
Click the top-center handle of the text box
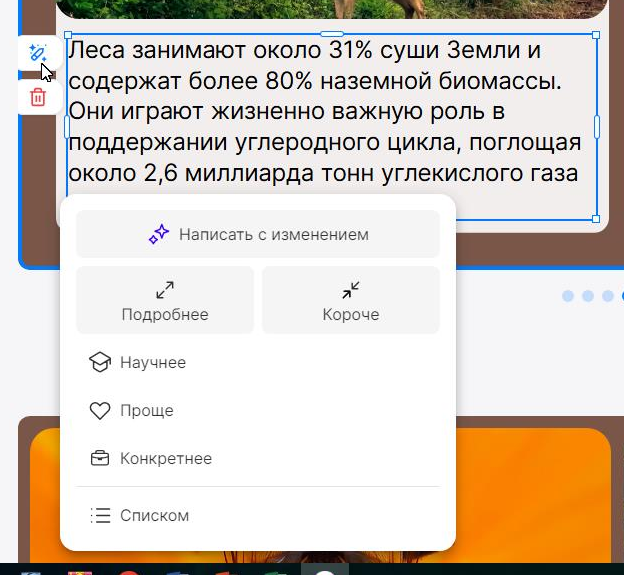tap(332, 34)
